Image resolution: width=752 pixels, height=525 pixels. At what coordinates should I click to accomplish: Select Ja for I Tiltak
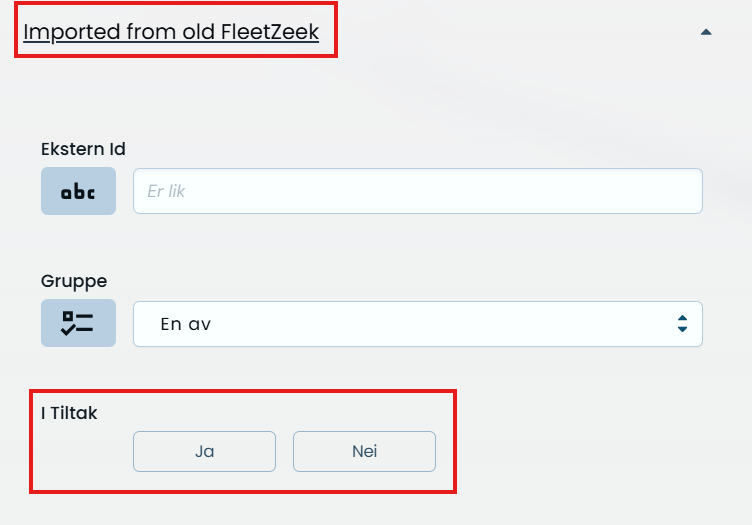point(204,451)
